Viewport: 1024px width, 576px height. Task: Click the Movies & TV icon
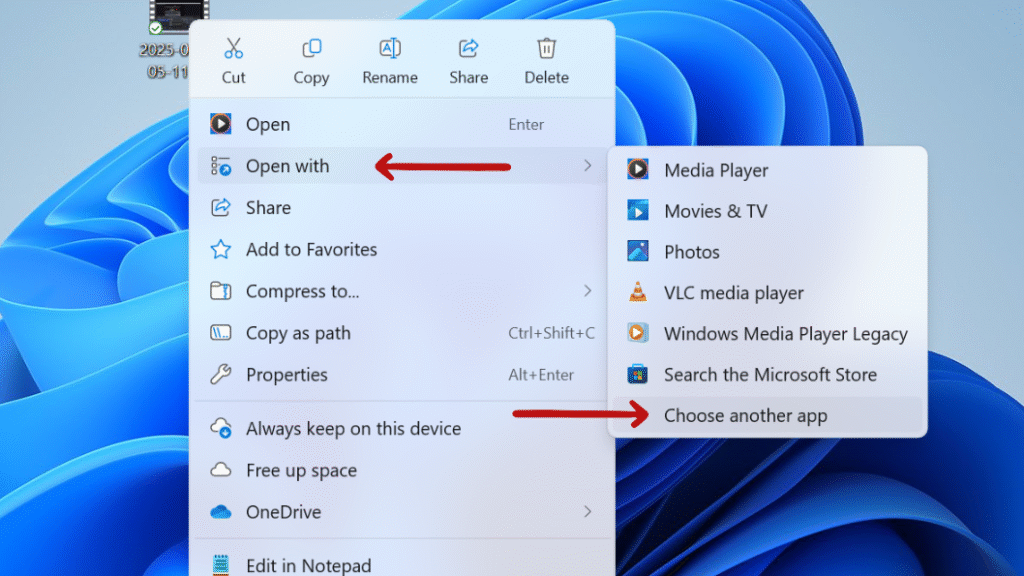coord(637,210)
